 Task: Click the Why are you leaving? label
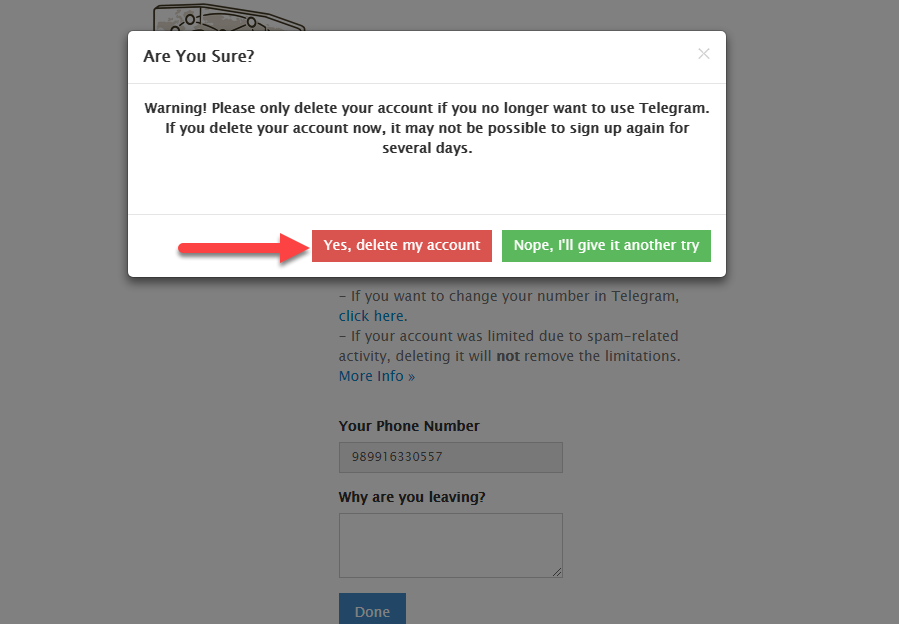pos(412,497)
